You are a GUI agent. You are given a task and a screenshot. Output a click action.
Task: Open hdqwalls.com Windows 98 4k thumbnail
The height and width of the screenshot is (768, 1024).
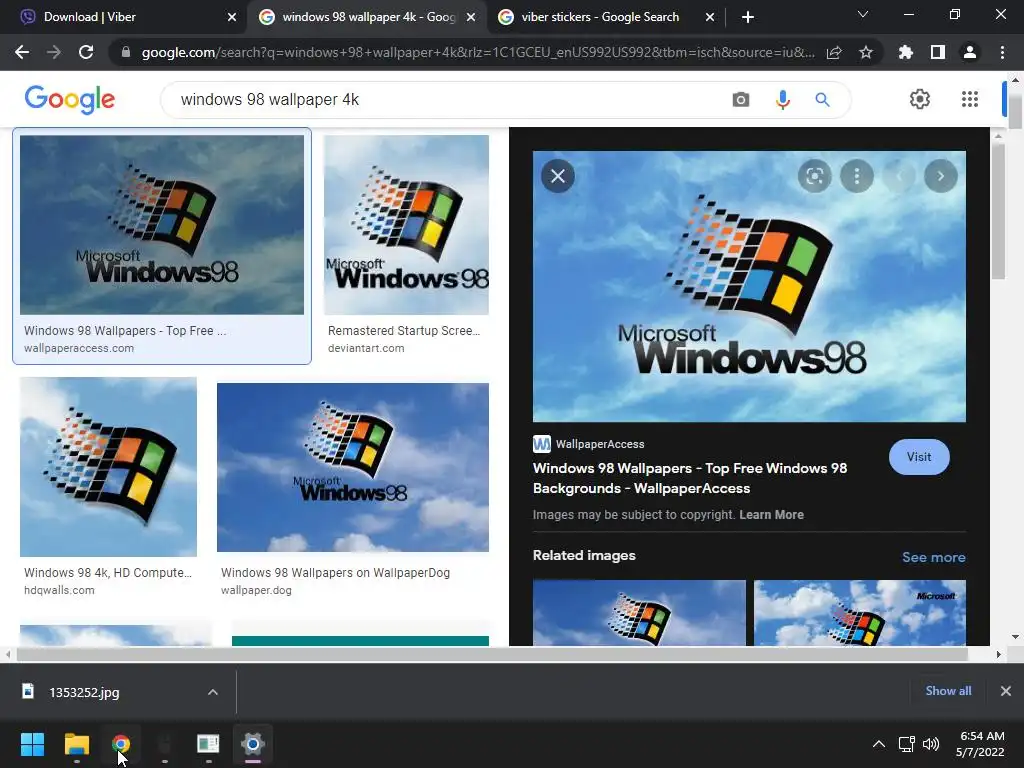[x=108, y=467]
